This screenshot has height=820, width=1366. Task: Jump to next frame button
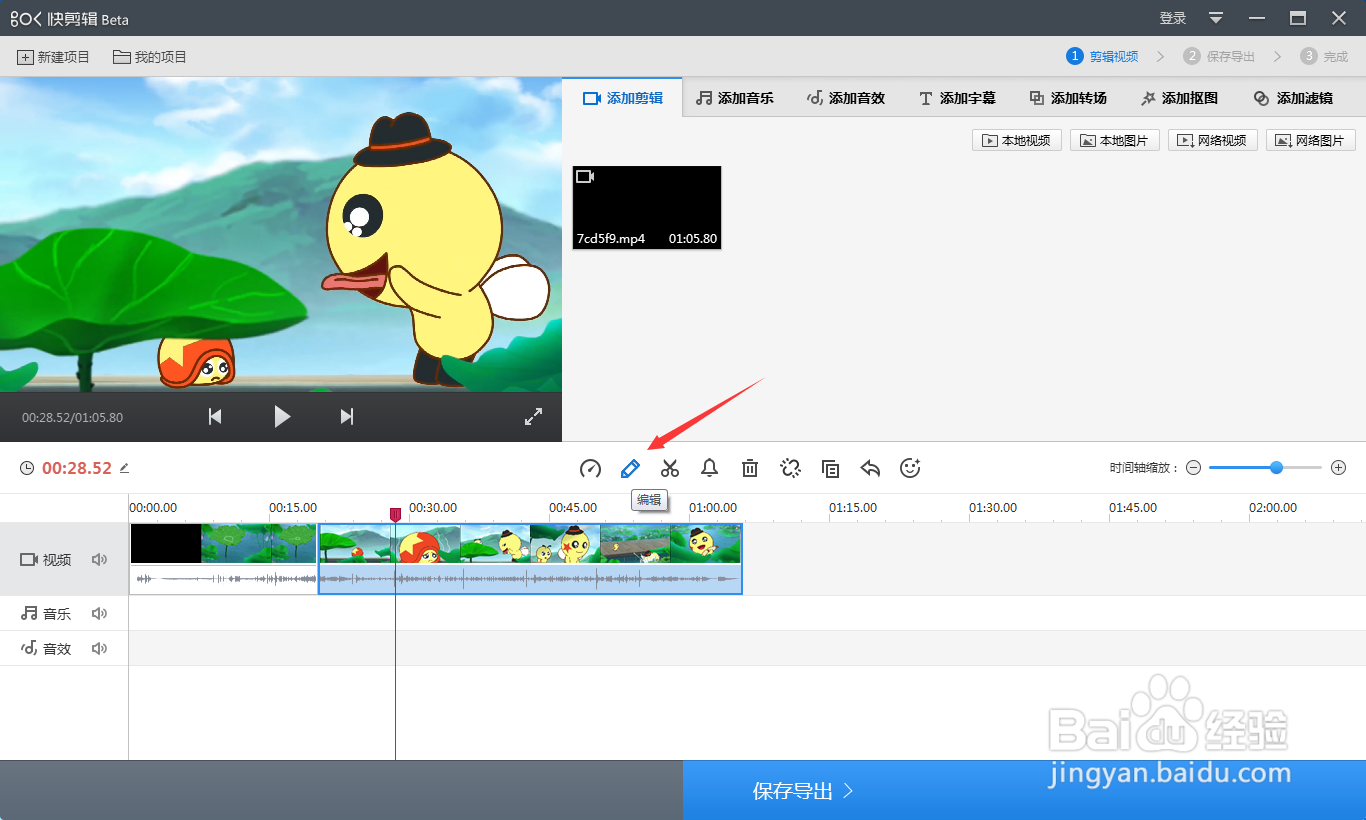(x=347, y=417)
